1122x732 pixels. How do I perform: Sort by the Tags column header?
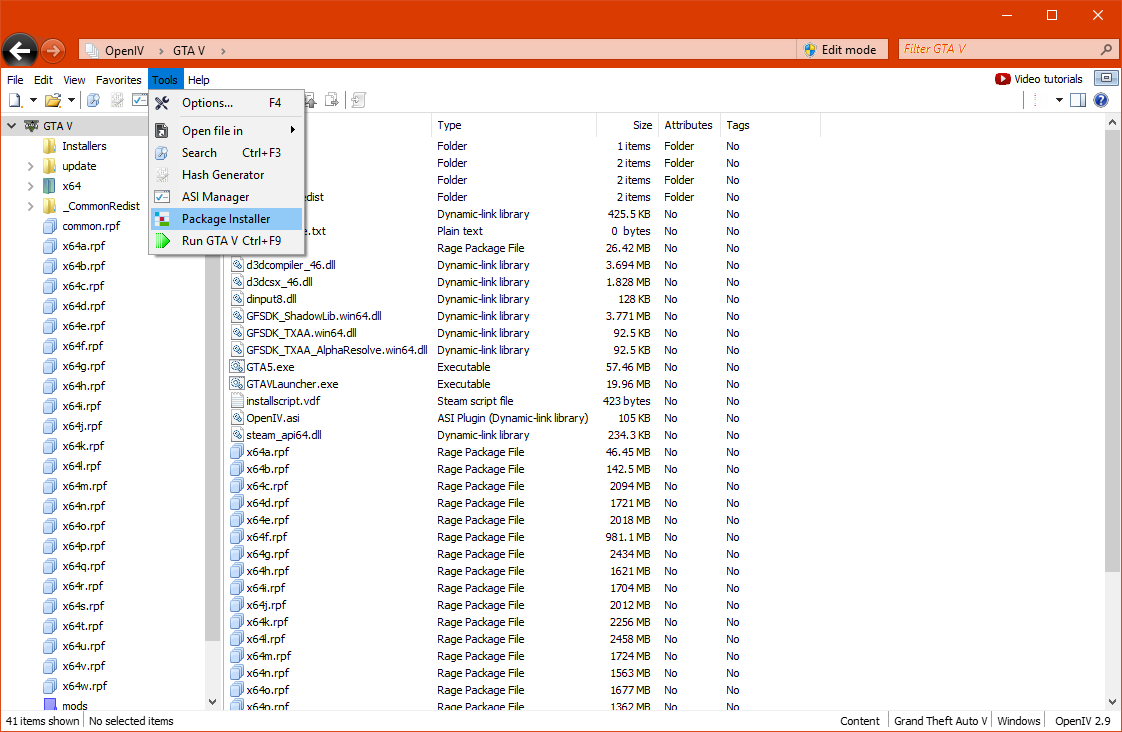tap(769, 125)
